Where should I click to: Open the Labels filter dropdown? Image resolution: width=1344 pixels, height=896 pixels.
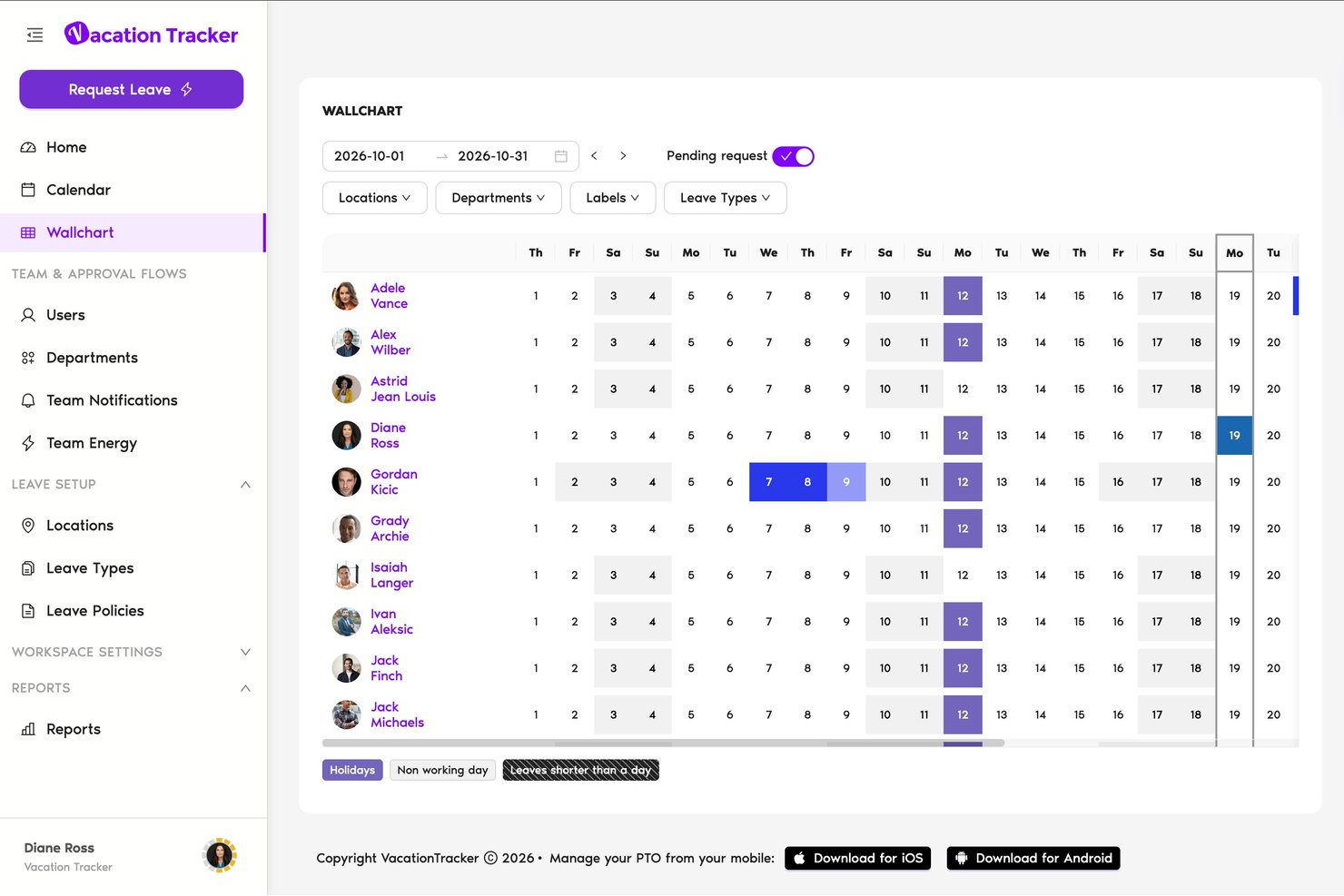(x=613, y=198)
